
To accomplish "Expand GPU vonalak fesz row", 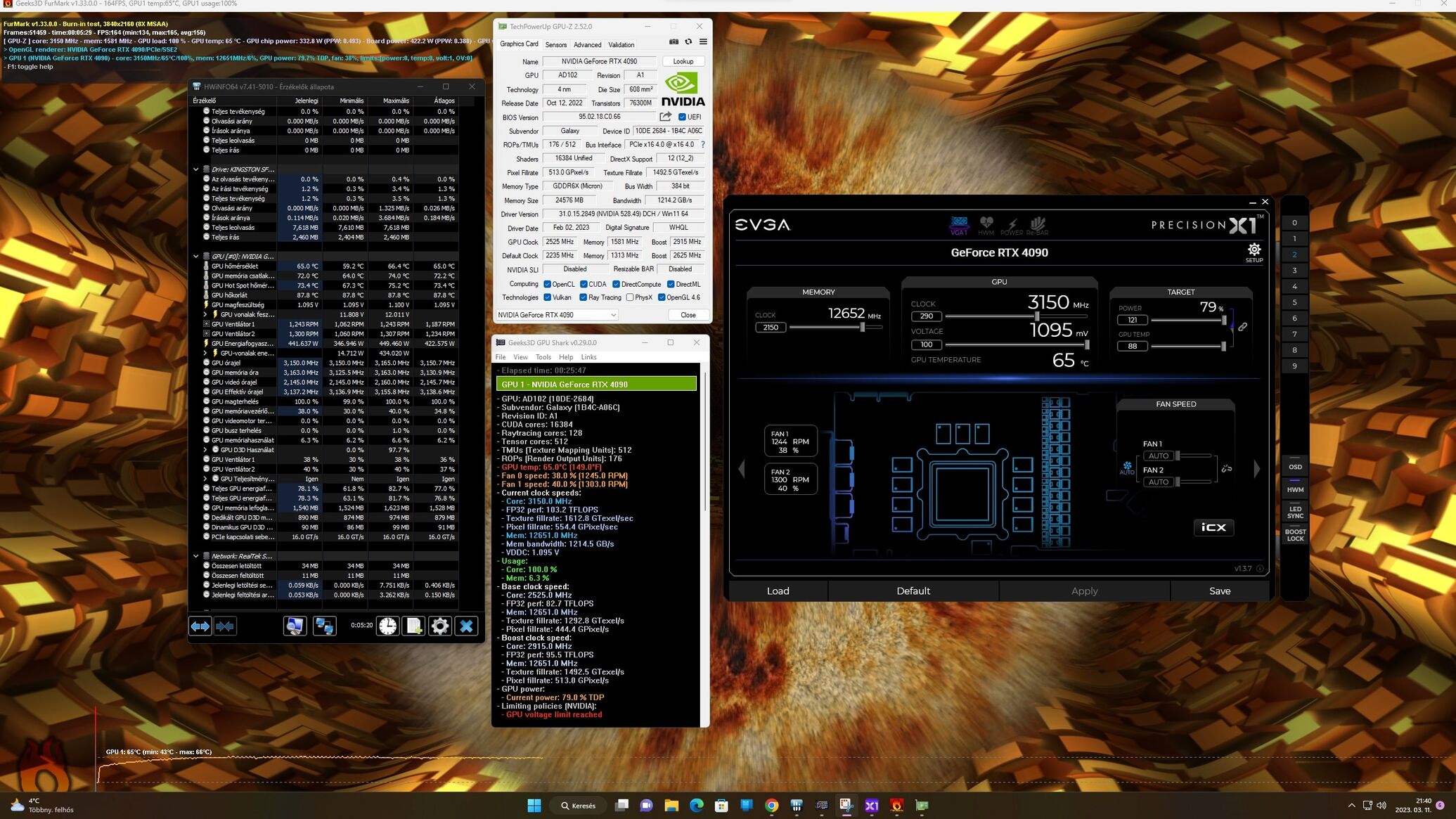I will 205,314.
